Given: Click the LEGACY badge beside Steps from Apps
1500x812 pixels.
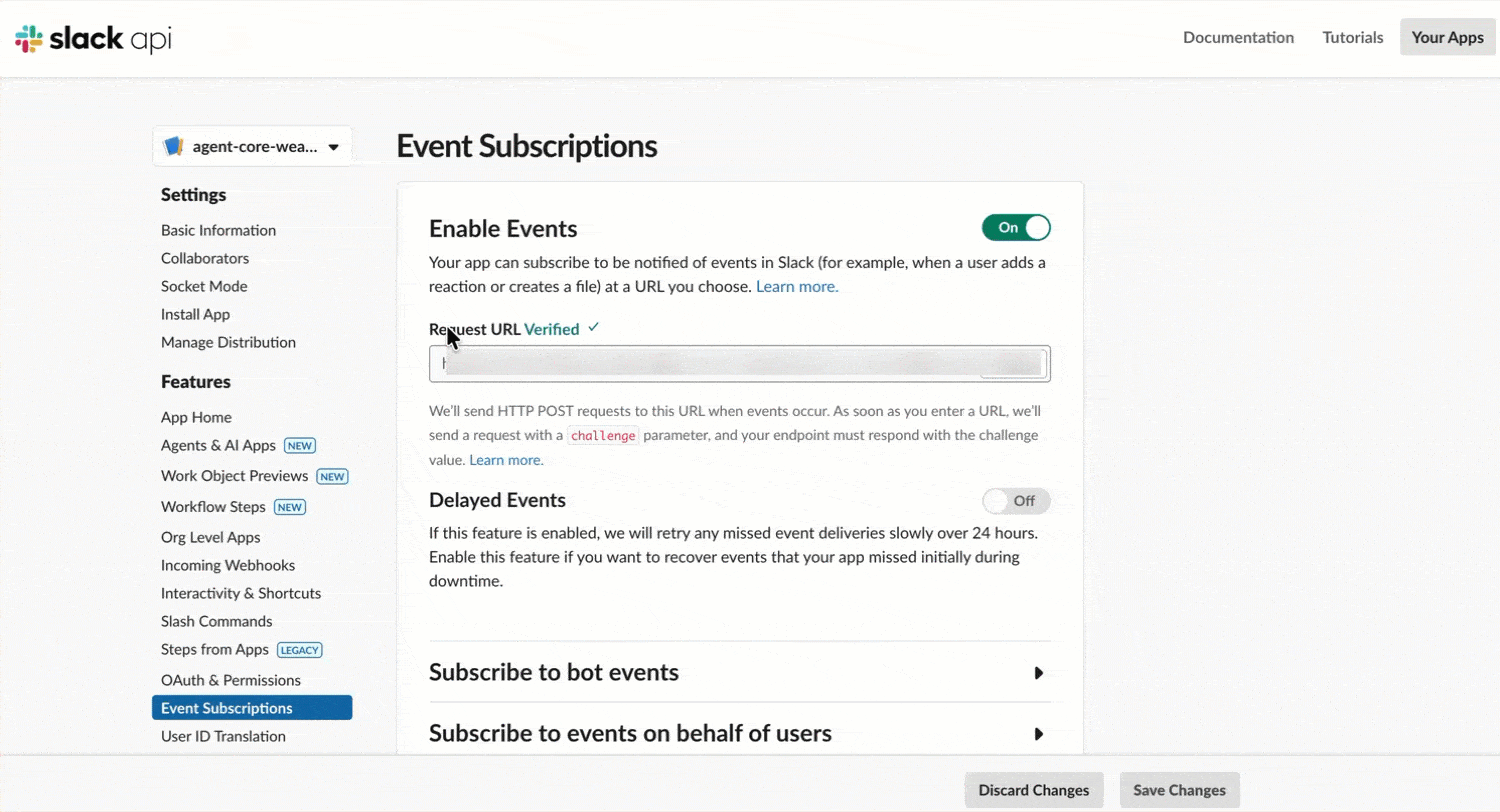Looking at the screenshot, I should pos(299,649).
